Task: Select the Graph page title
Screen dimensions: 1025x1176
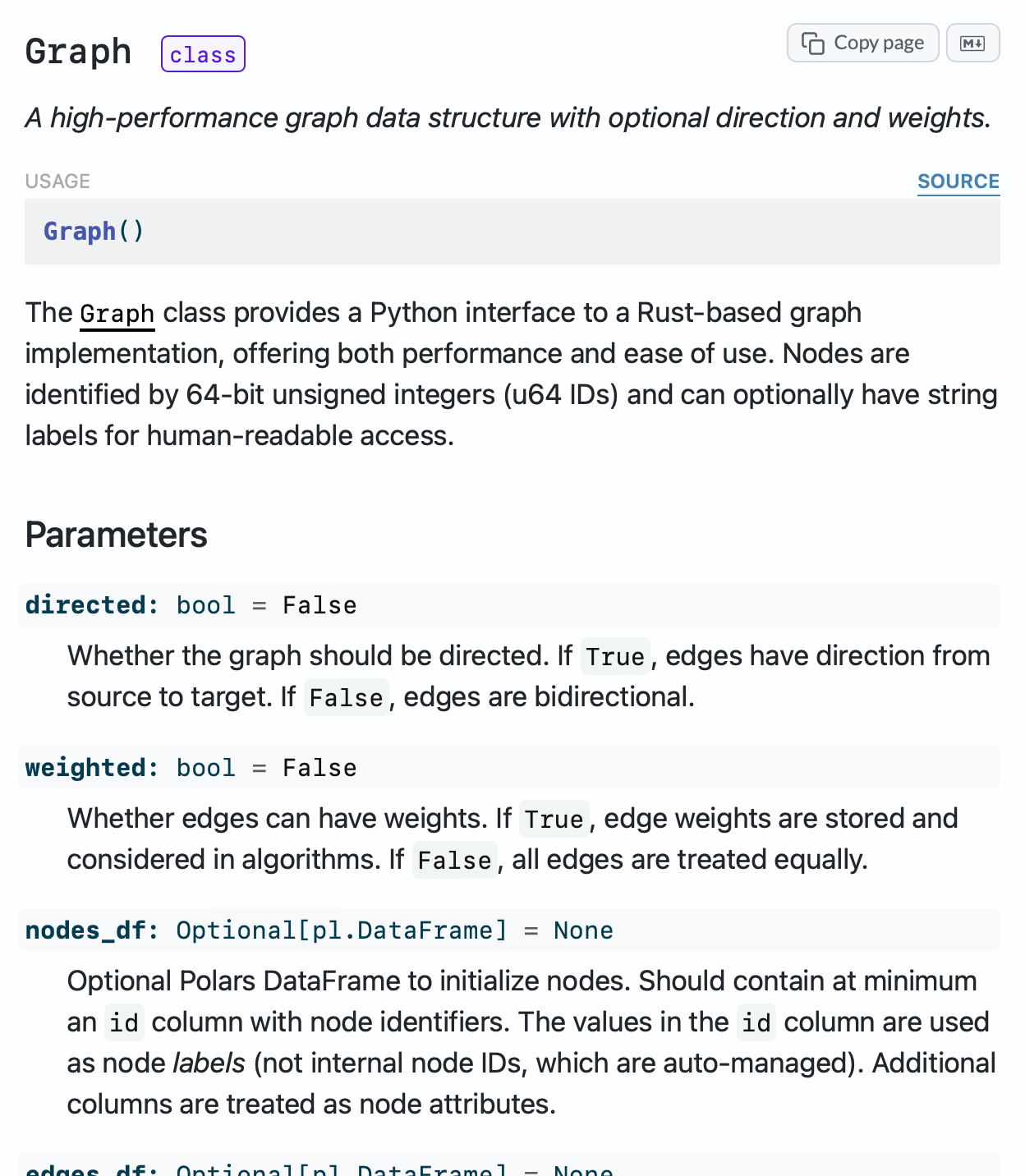Action: click(78, 52)
